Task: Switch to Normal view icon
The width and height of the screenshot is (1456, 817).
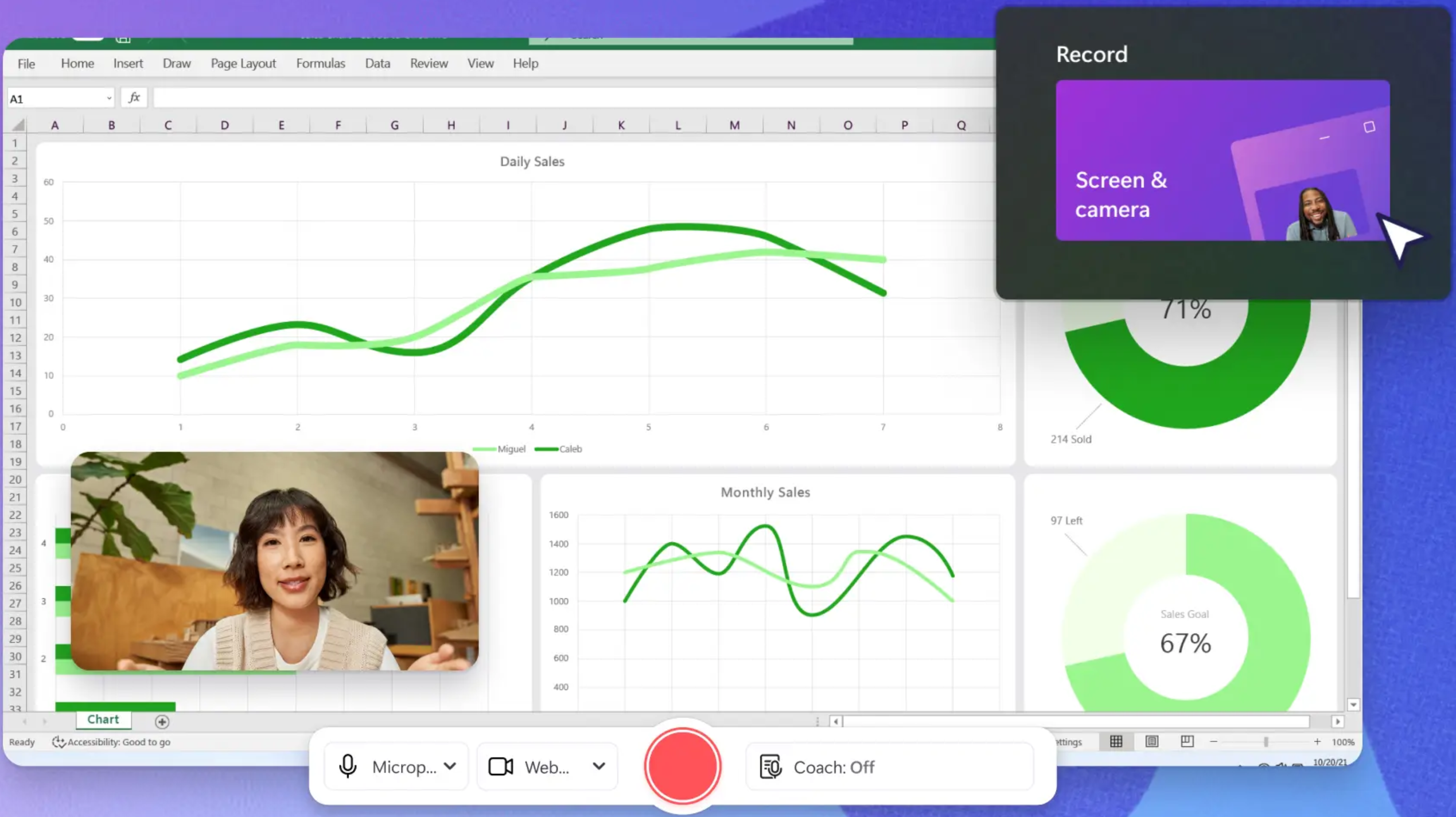Action: coord(1116,741)
